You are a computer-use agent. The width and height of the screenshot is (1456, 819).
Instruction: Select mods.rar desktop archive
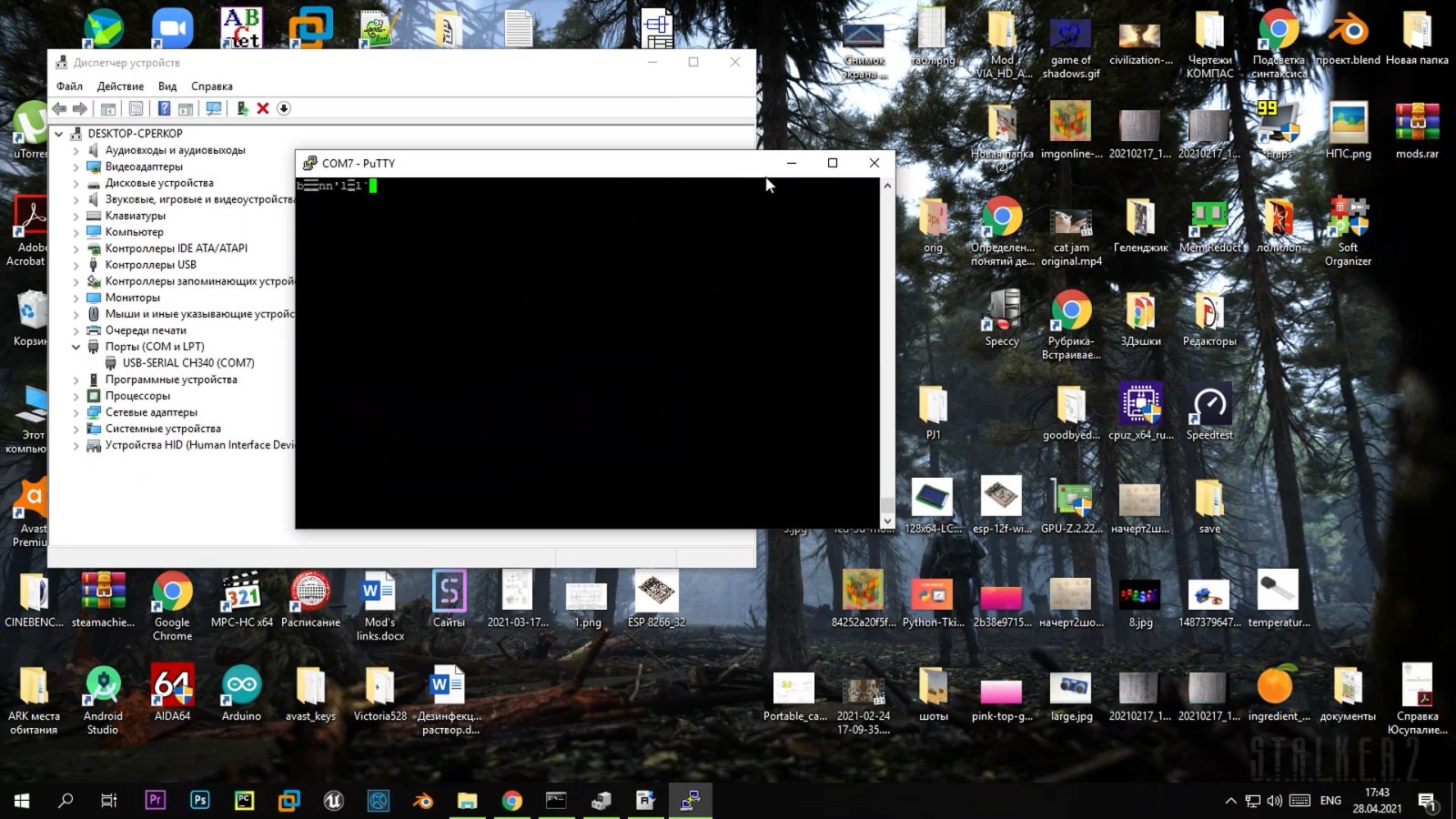click(x=1417, y=132)
